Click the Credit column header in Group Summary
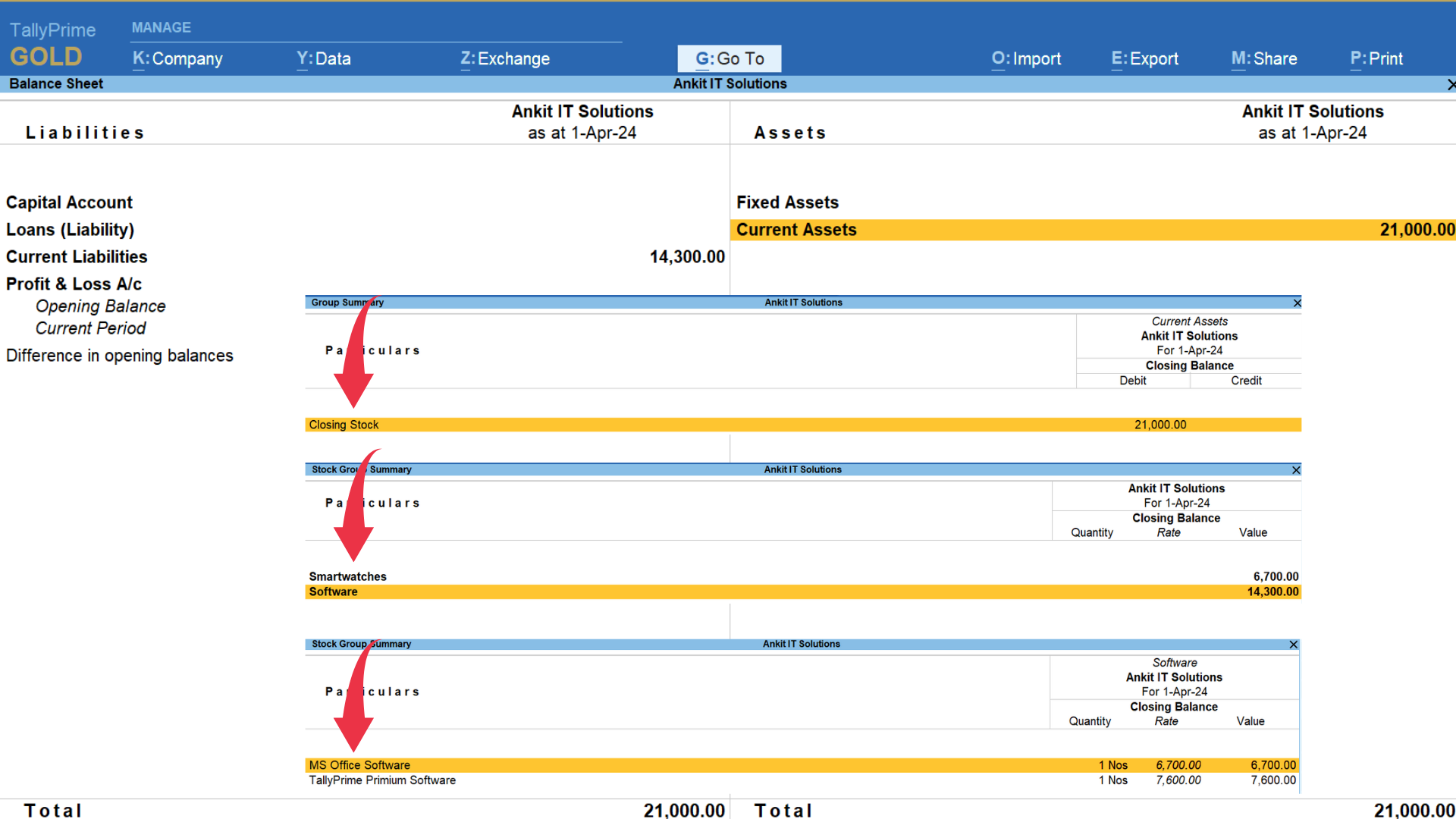The height and width of the screenshot is (819, 1456). [1246, 381]
